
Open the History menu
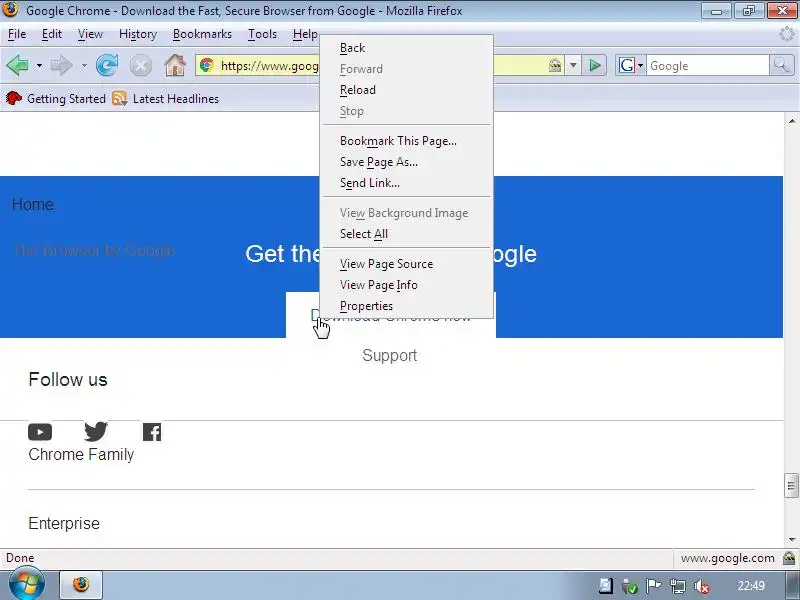pos(138,34)
